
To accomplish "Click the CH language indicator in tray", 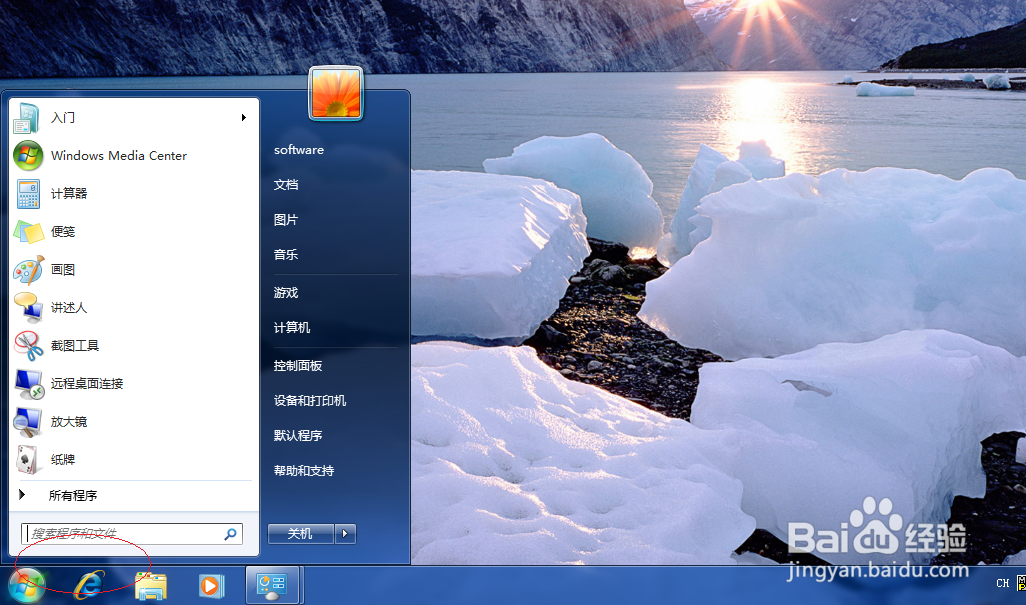I will (1002, 583).
